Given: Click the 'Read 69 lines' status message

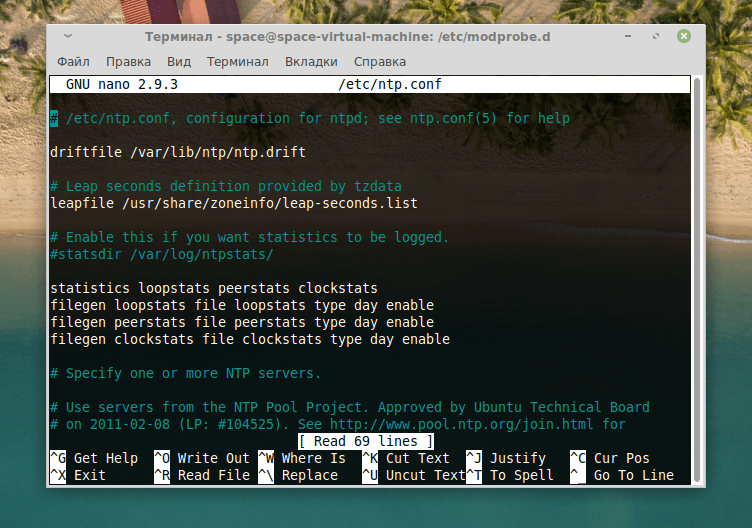Looking at the screenshot, I should click(366, 441).
